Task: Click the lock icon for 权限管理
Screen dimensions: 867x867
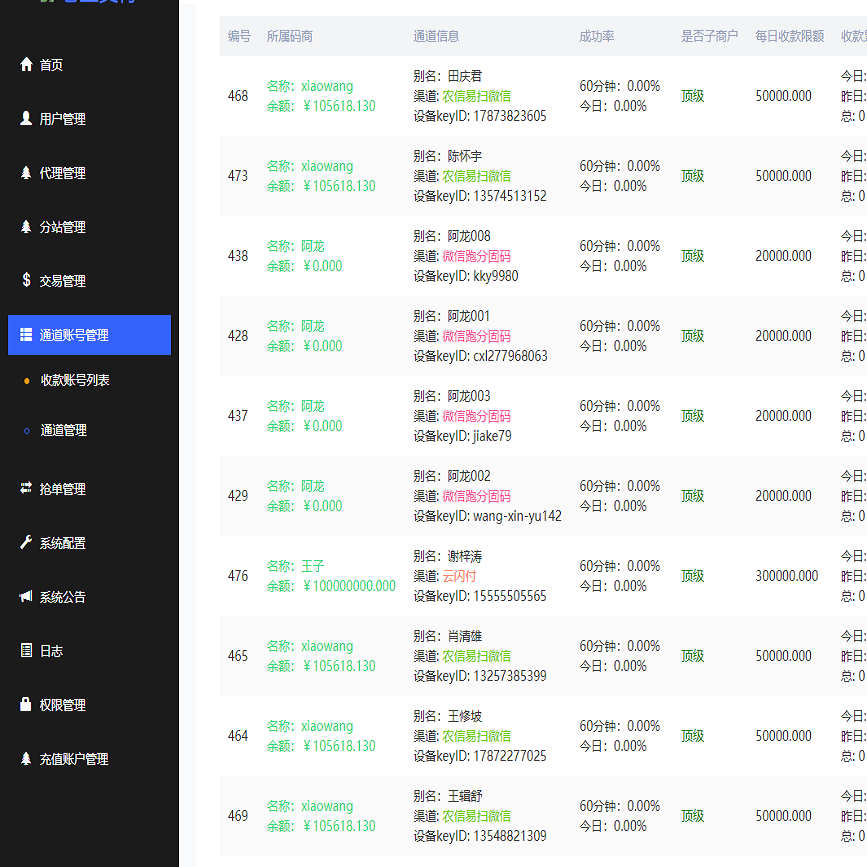Action: tap(26, 705)
